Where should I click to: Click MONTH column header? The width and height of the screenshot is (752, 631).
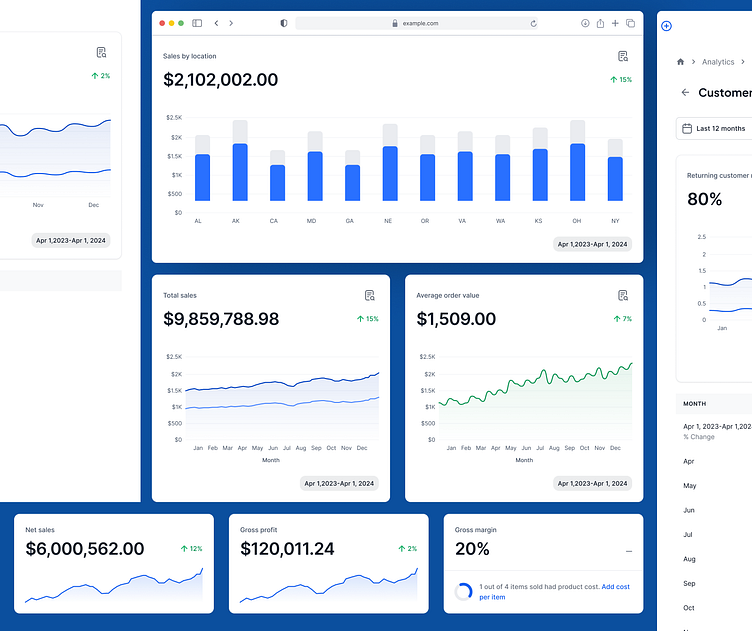[694, 404]
